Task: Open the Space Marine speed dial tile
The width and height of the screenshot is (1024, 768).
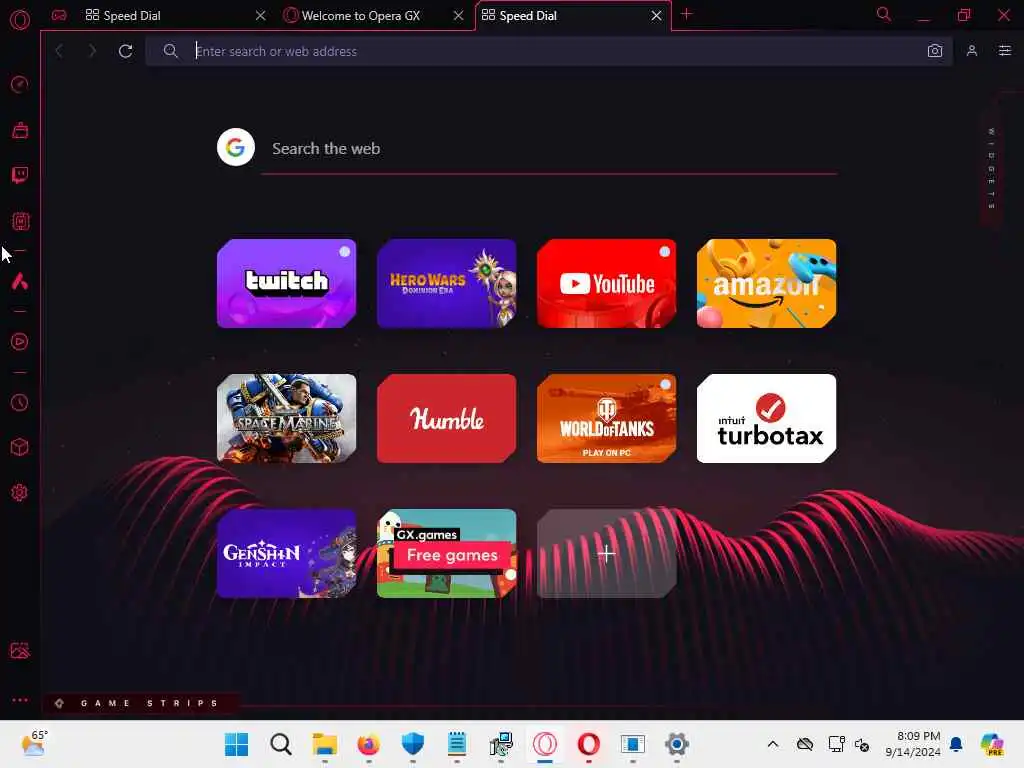Action: pyautogui.click(x=287, y=419)
